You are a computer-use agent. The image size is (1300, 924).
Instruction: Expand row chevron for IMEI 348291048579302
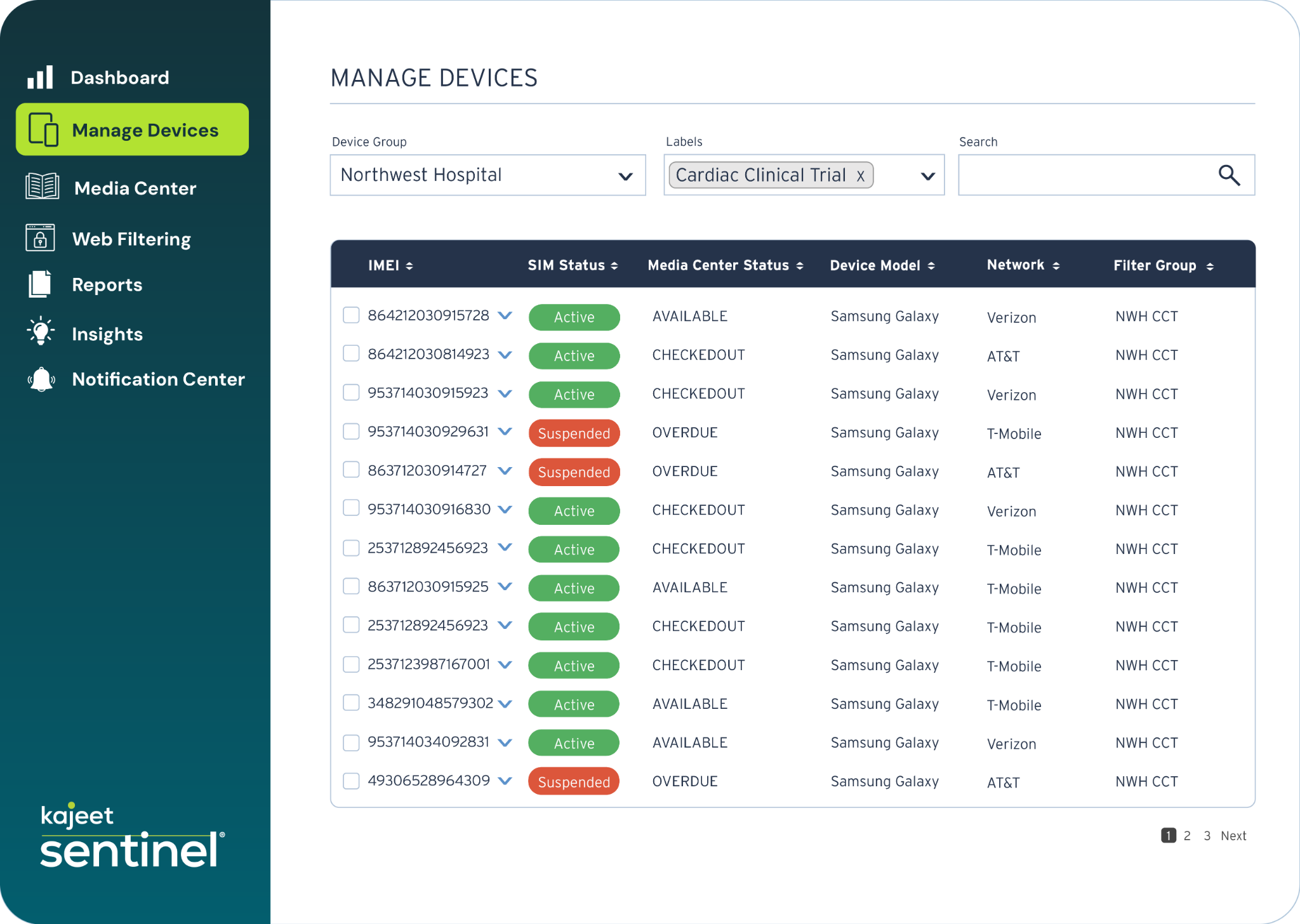[505, 704]
